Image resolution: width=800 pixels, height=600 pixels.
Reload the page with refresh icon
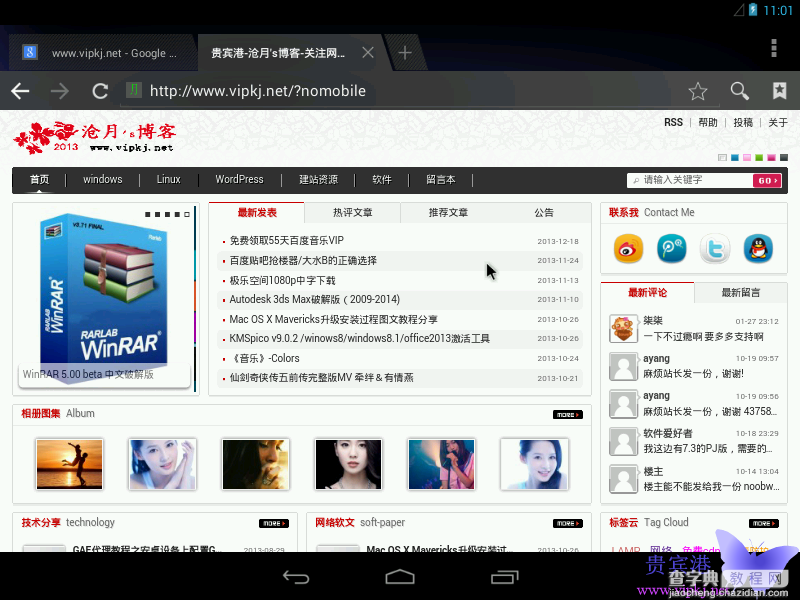pos(100,91)
